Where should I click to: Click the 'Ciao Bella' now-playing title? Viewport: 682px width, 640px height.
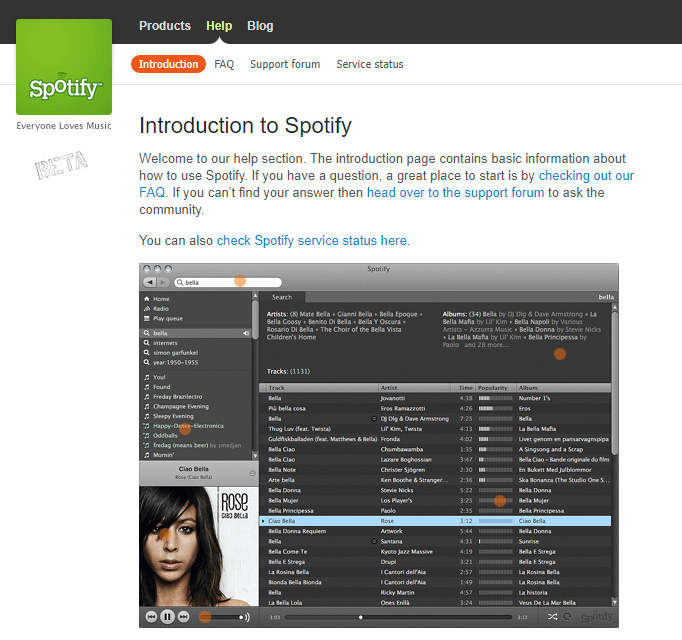pos(194,469)
